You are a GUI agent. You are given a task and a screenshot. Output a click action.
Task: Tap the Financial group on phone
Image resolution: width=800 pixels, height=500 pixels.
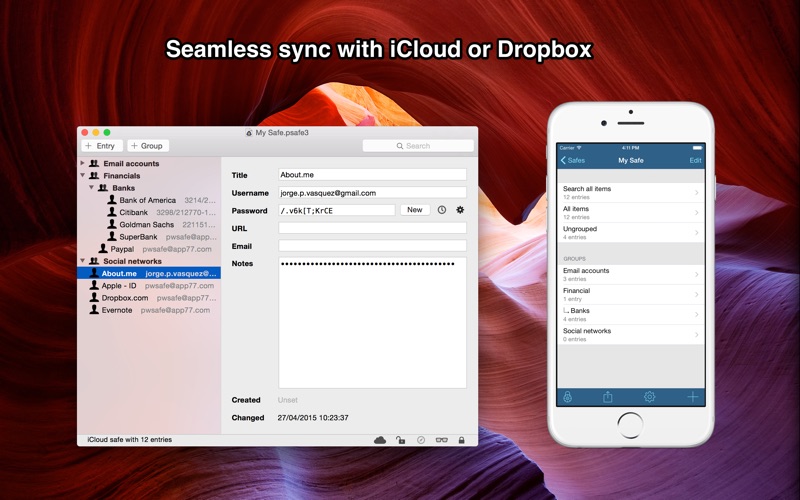point(631,294)
